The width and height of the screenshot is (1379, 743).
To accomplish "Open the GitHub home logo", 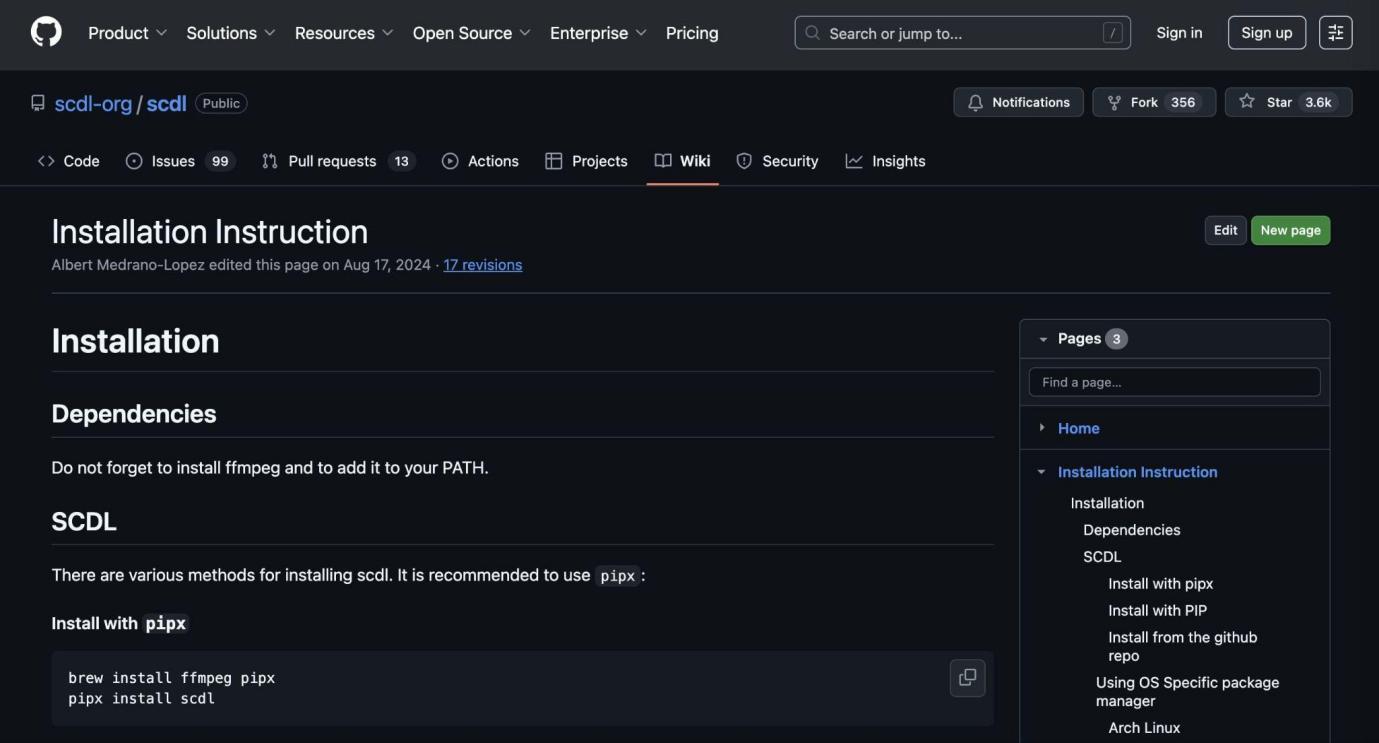I will (46, 33).
